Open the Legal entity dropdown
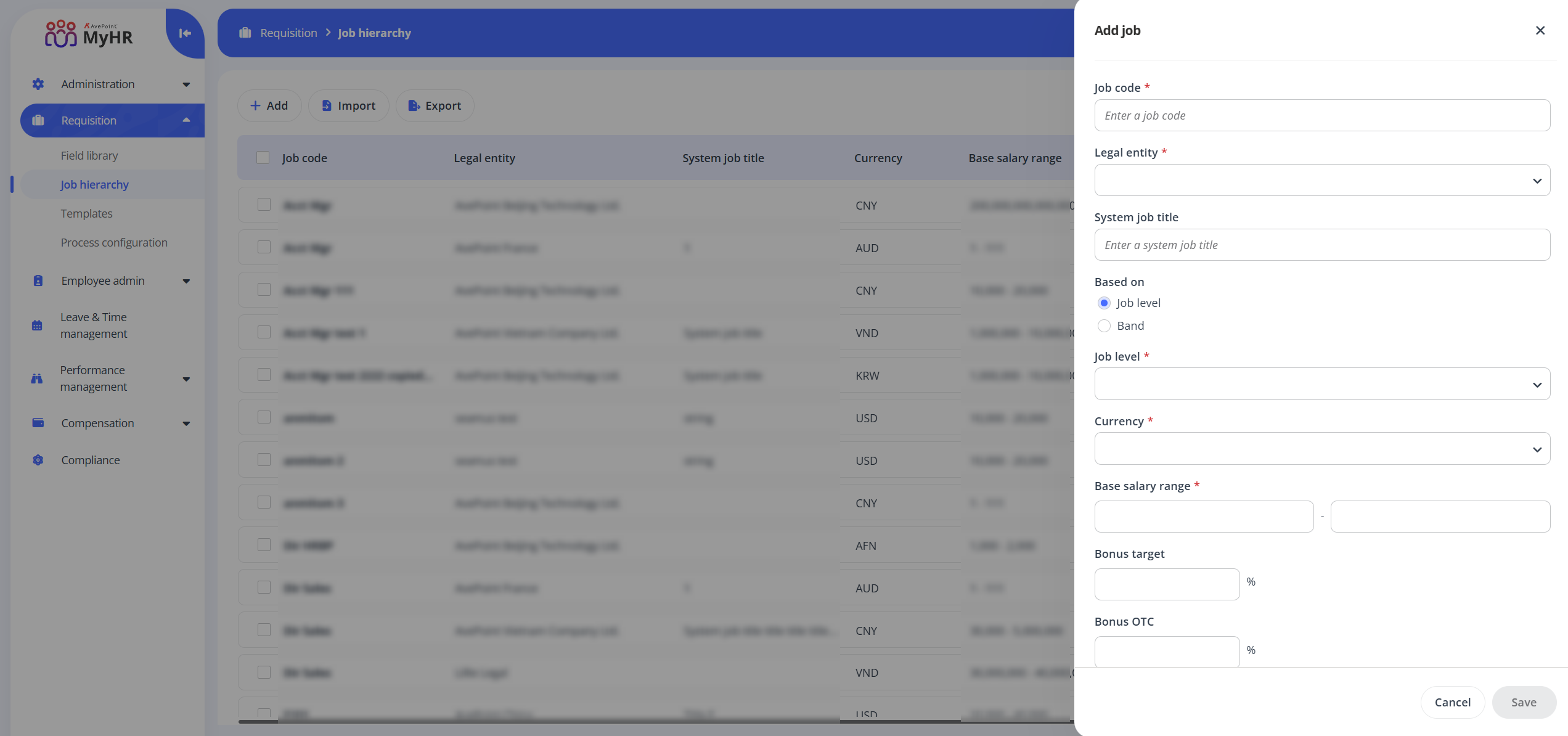 click(x=1322, y=180)
